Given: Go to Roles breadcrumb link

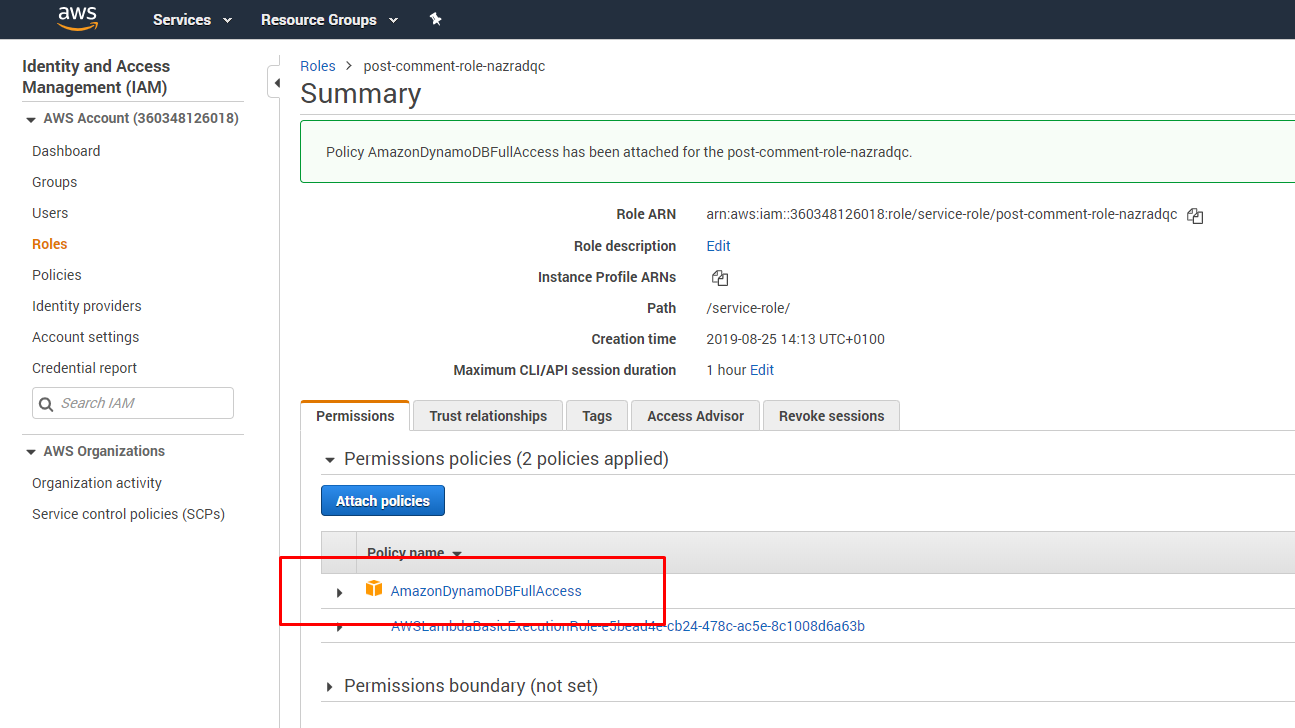Looking at the screenshot, I should click(318, 66).
